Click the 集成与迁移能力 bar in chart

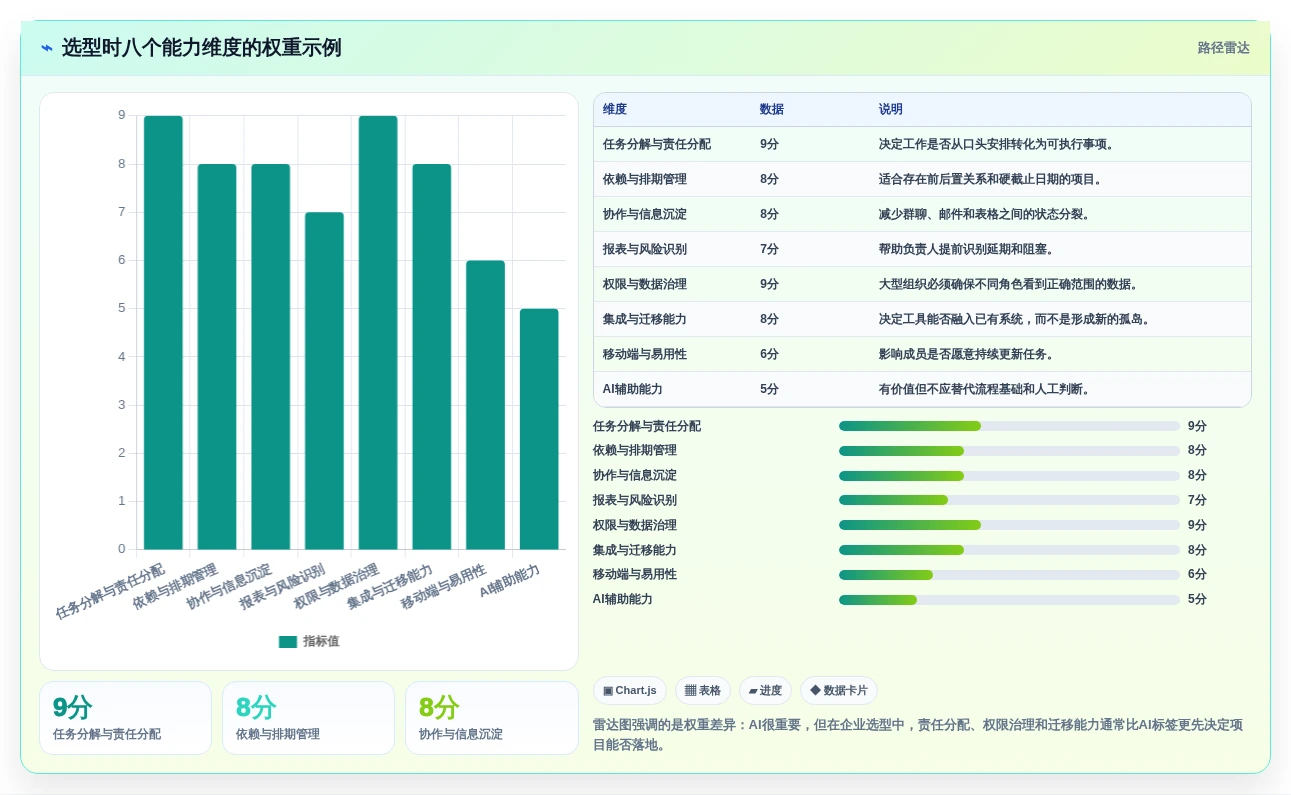(x=432, y=356)
